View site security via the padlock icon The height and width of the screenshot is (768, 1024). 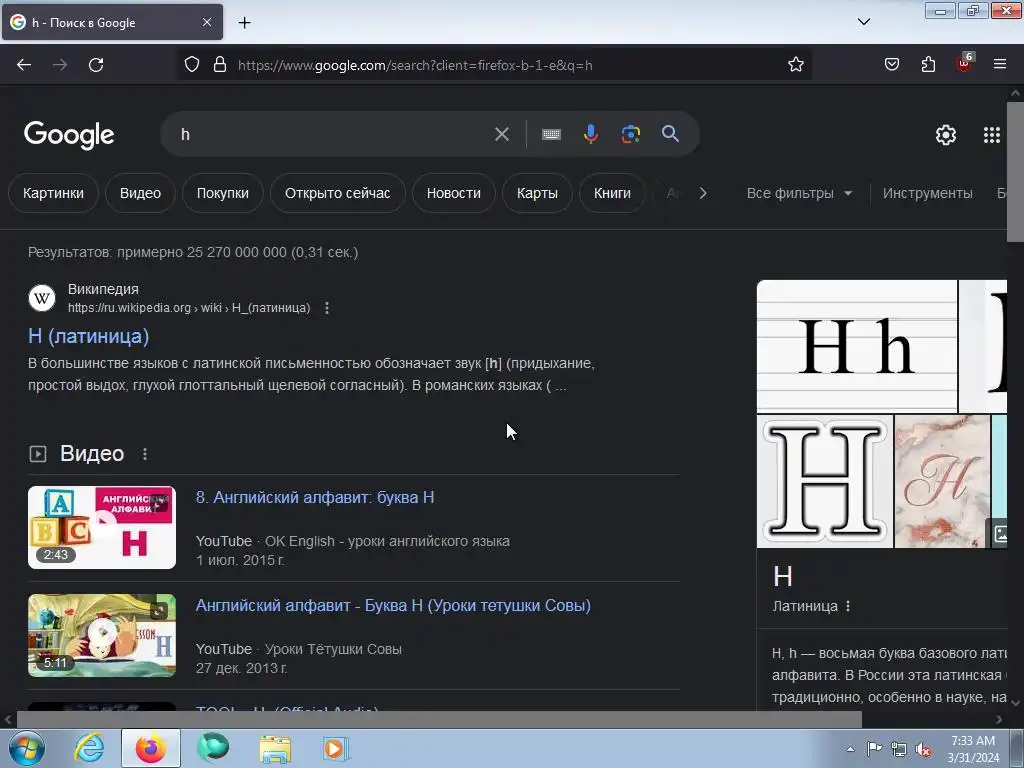[x=220, y=65]
